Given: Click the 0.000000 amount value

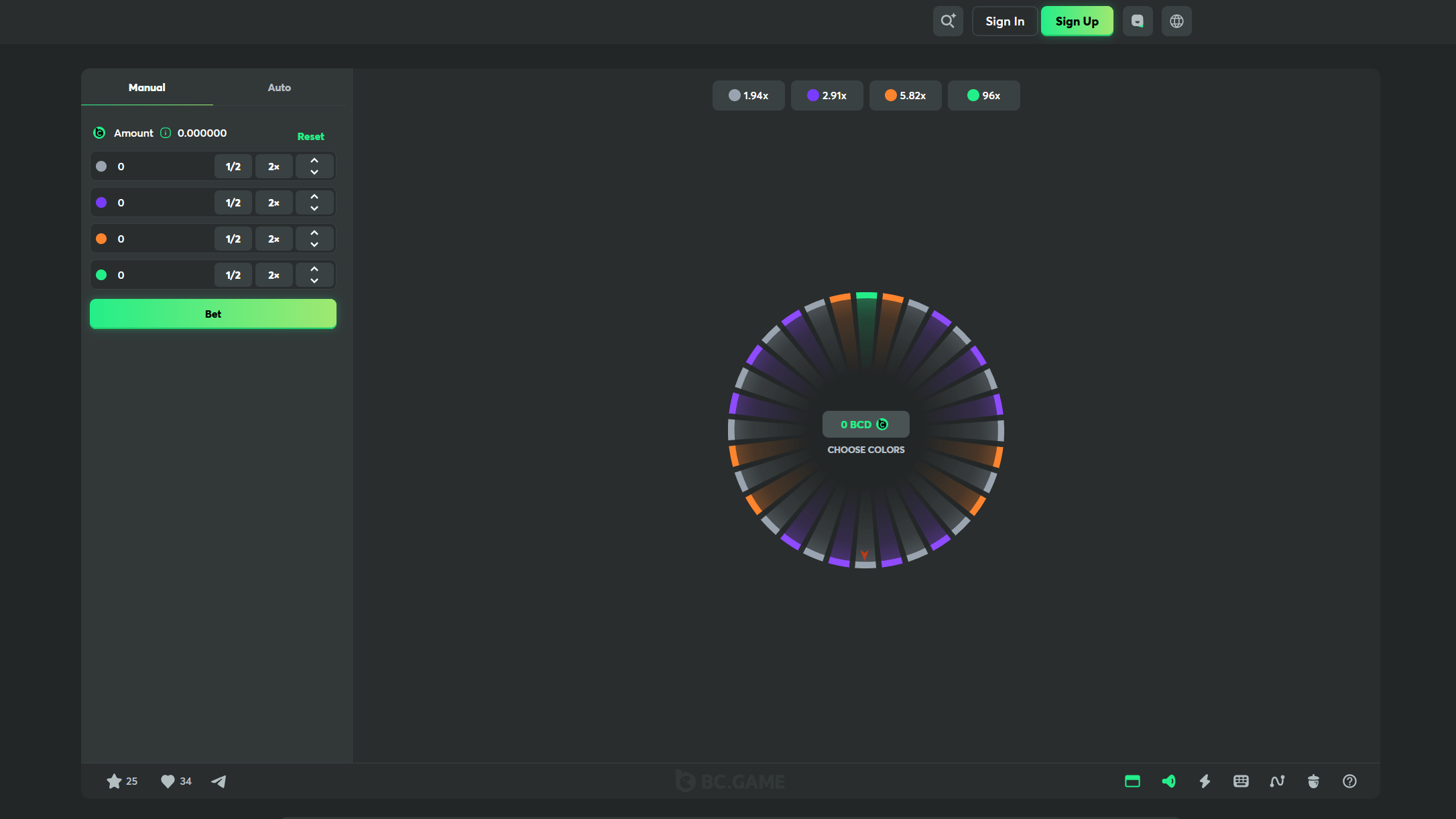Looking at the screenshot, I should (202, 133).
